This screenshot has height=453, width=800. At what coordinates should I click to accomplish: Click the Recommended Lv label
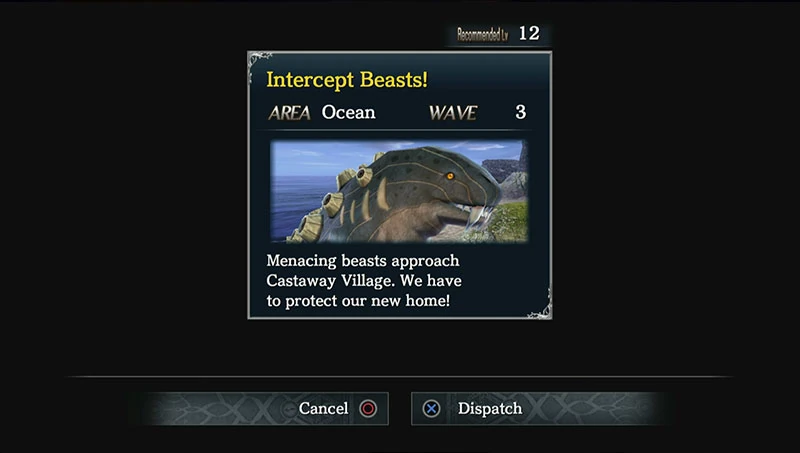click(x=482, y=35)
